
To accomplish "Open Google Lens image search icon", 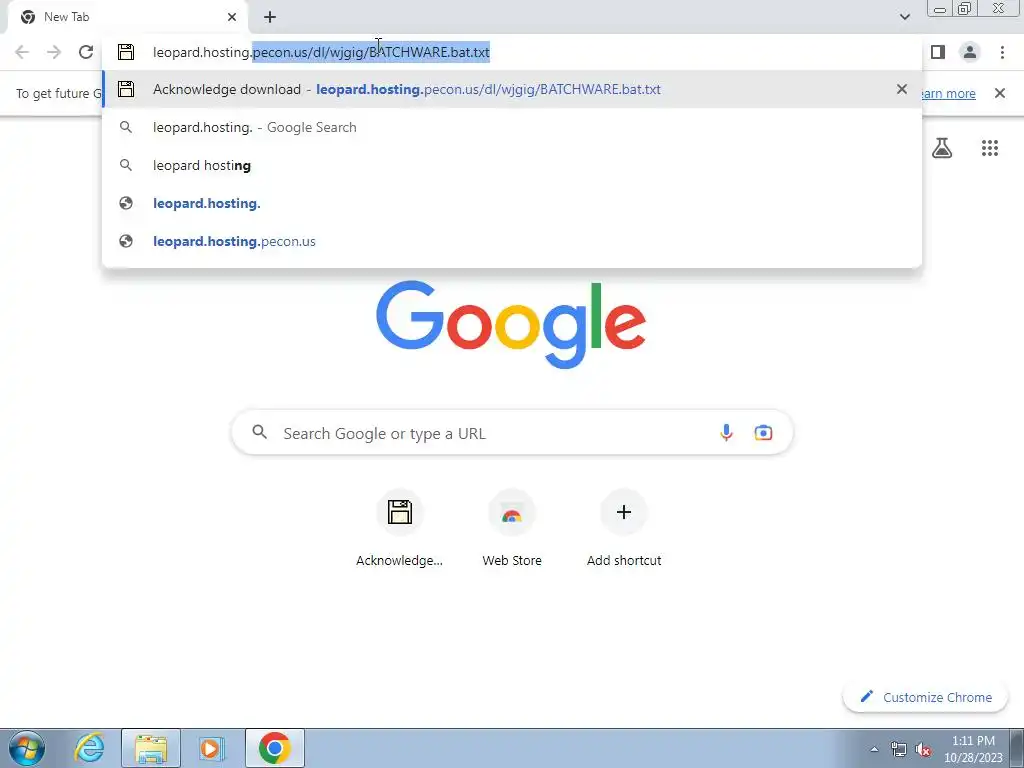I will pyautogui.click(x=763, y=432).
